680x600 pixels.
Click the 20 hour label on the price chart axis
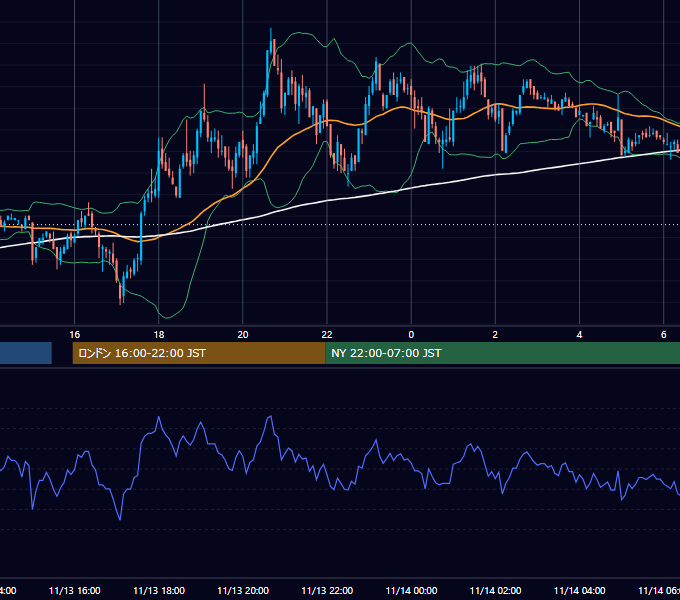coord(243,335)
